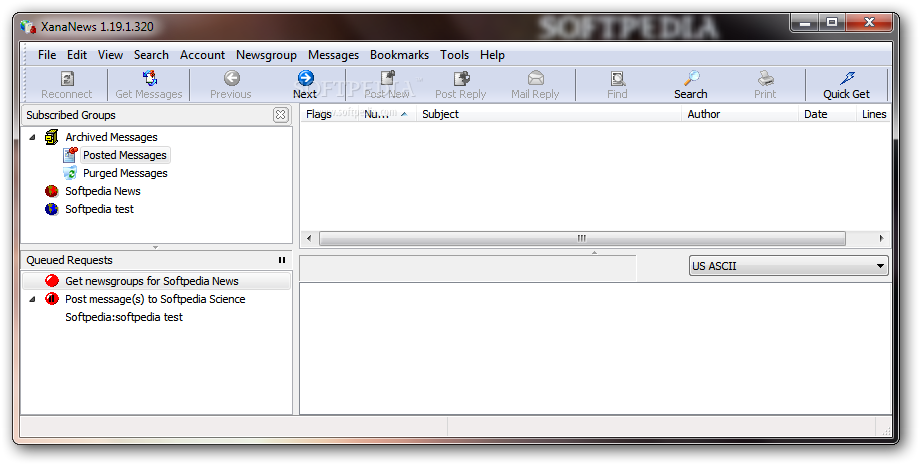Click the Subject column header

click(x=549, y=114)
